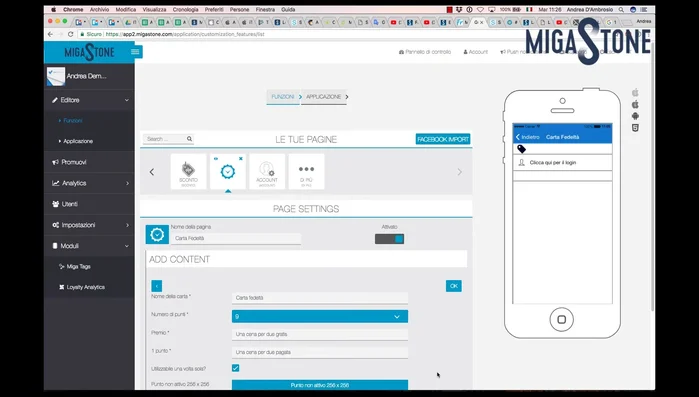Remove selected page card with x icon
This screenshot has height=397, width=699.
coord(241,158)
